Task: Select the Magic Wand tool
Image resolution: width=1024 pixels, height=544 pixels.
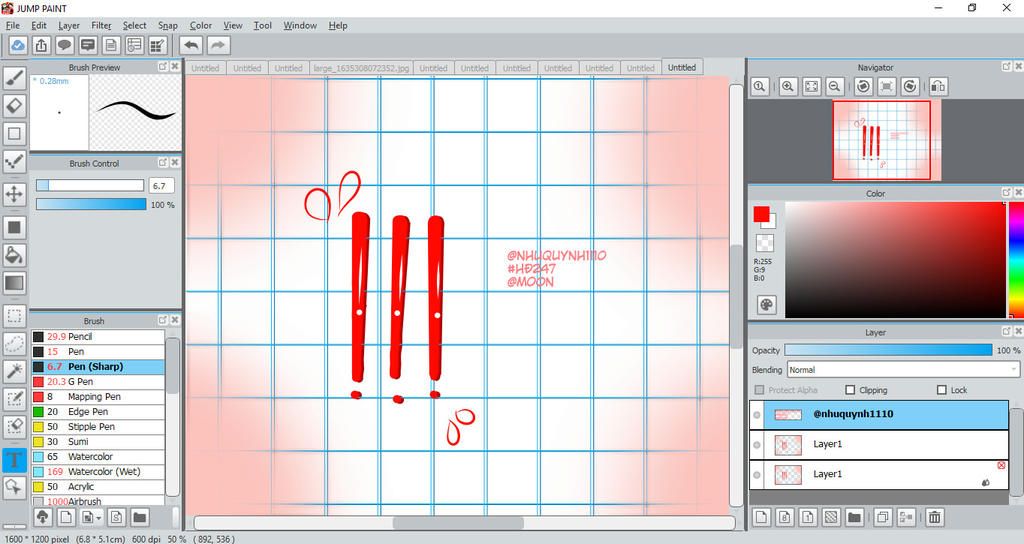Action: 14,371
